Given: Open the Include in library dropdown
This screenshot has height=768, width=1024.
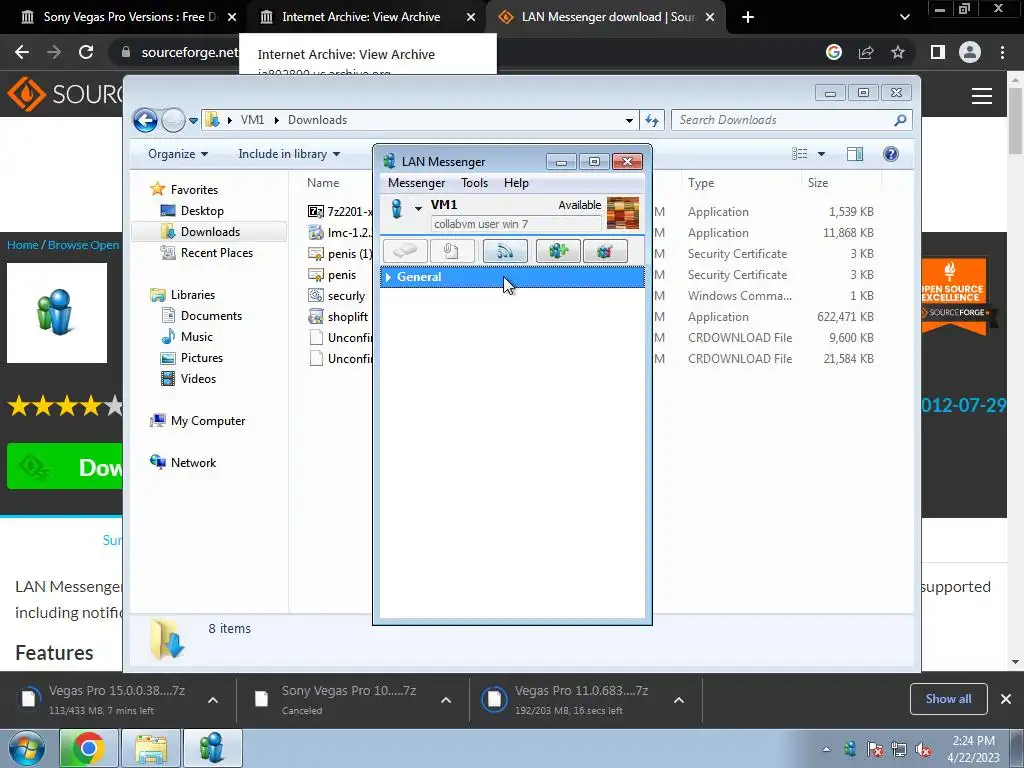Looking at the screenshot, I should 289,154.
